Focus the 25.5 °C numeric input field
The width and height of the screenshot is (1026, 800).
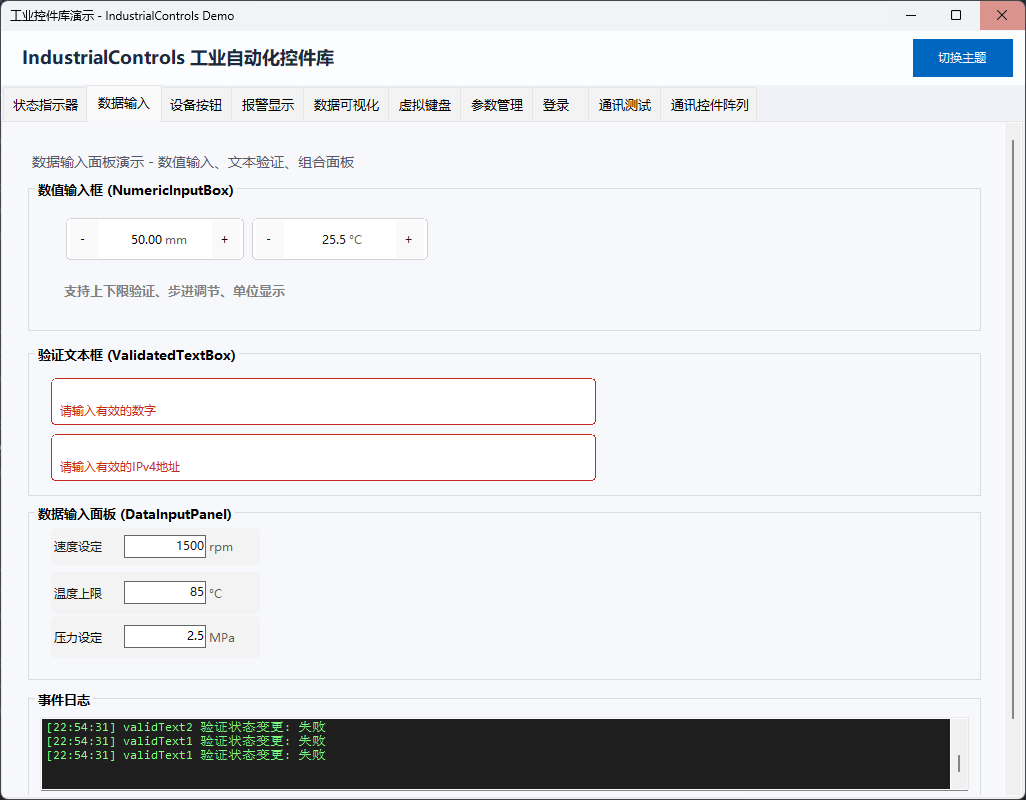tap(340, 239)
